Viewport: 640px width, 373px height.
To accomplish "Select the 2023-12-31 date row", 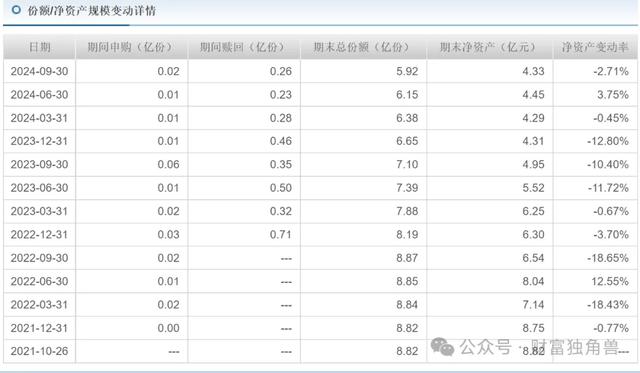I will coord(320,141).
